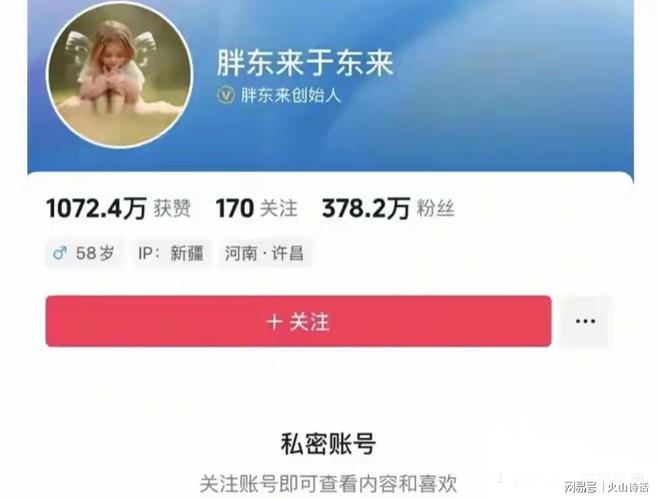Screen dimensions: 660x499
Task: Open the 获赞 likes label
Action: pyautogui.click(x=172, y=208)
